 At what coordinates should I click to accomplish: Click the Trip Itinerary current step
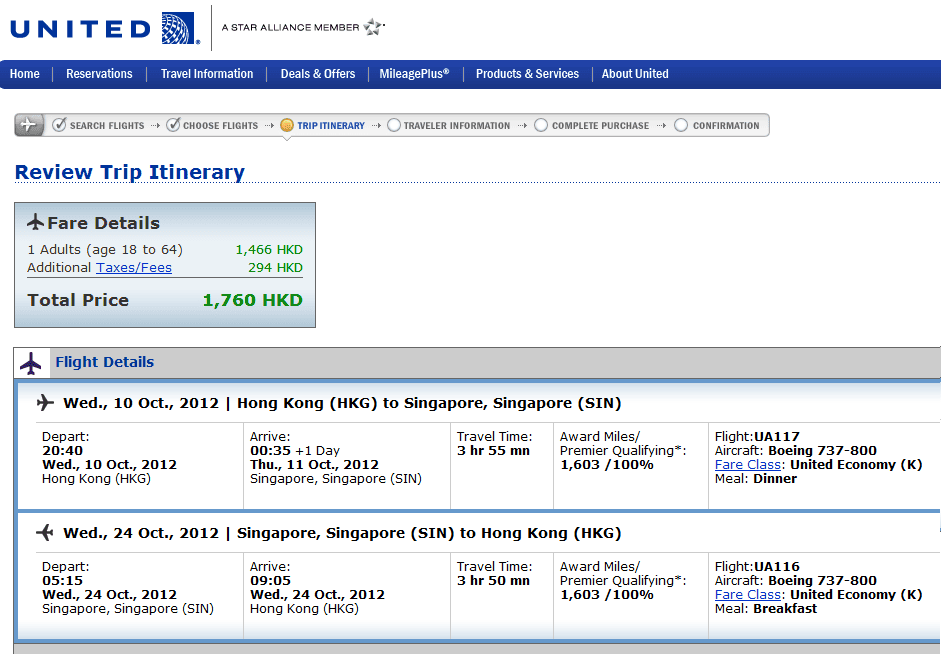click(x=323, y=125)
